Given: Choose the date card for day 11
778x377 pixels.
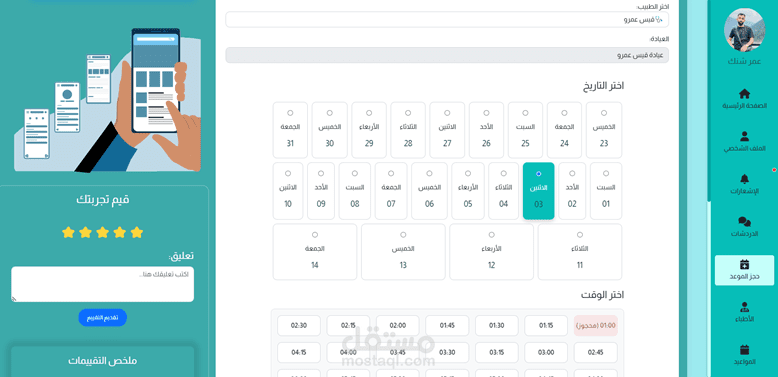Looking at the screenshot, I should point(580,252).
